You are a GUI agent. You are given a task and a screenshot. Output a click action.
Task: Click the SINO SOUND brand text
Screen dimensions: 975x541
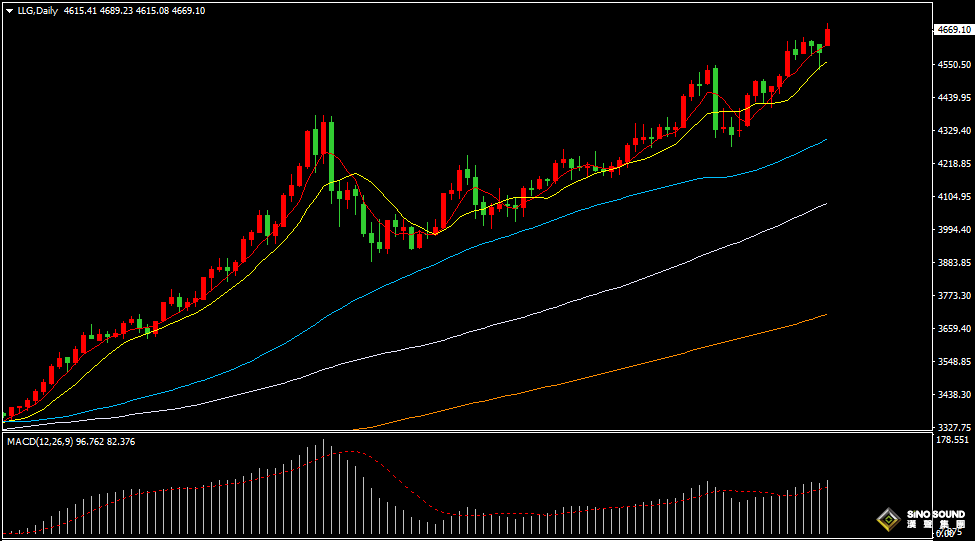[936, 515]
